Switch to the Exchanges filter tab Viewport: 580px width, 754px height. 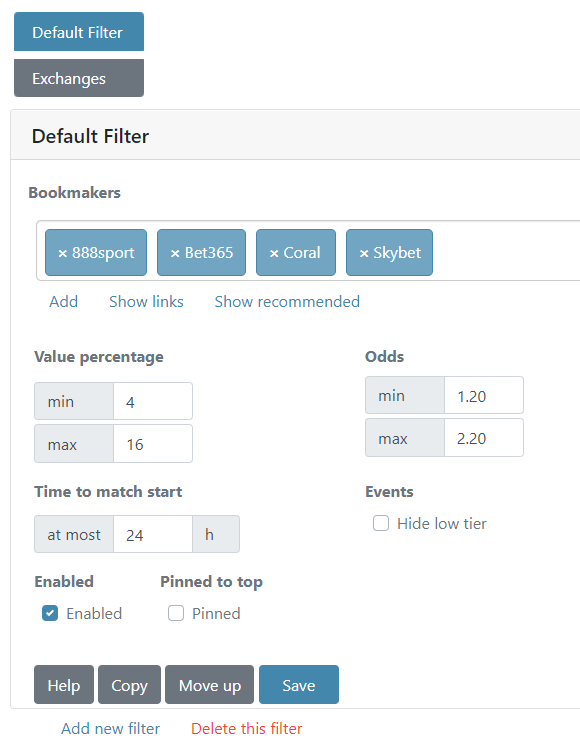(x=79, y=78)
